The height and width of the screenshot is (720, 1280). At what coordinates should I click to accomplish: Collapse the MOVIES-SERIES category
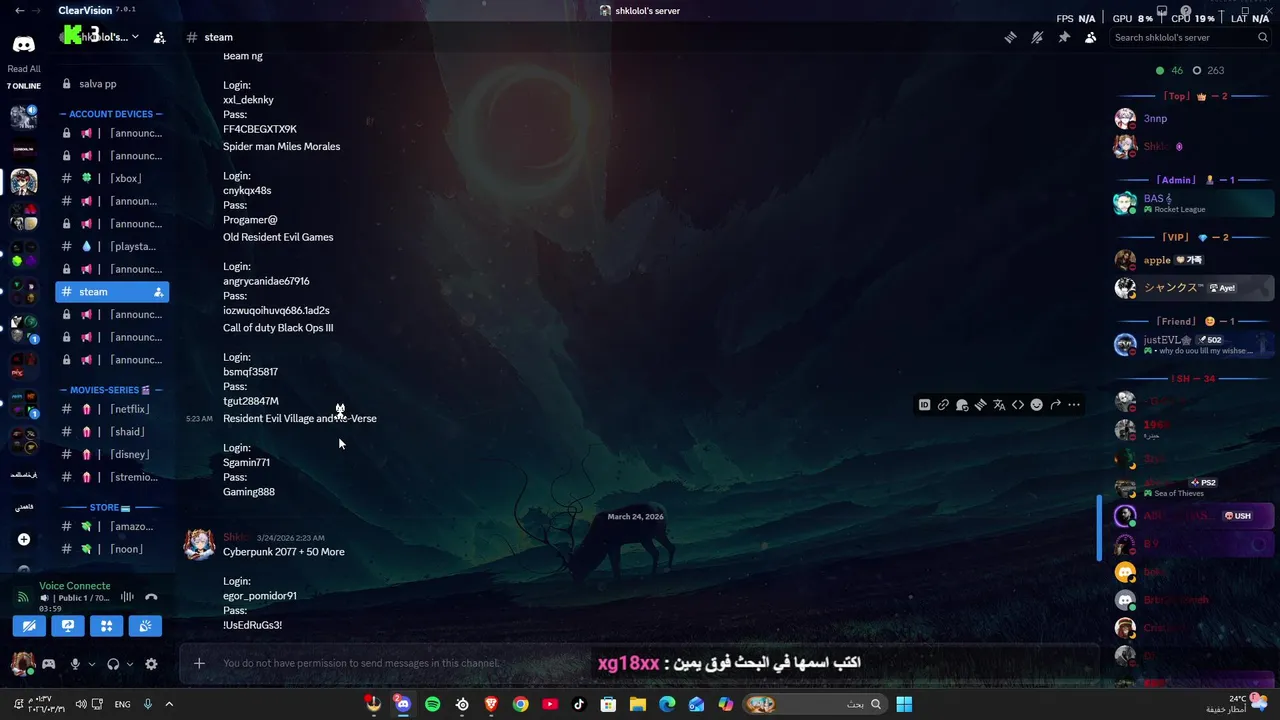tap(111, 390)
